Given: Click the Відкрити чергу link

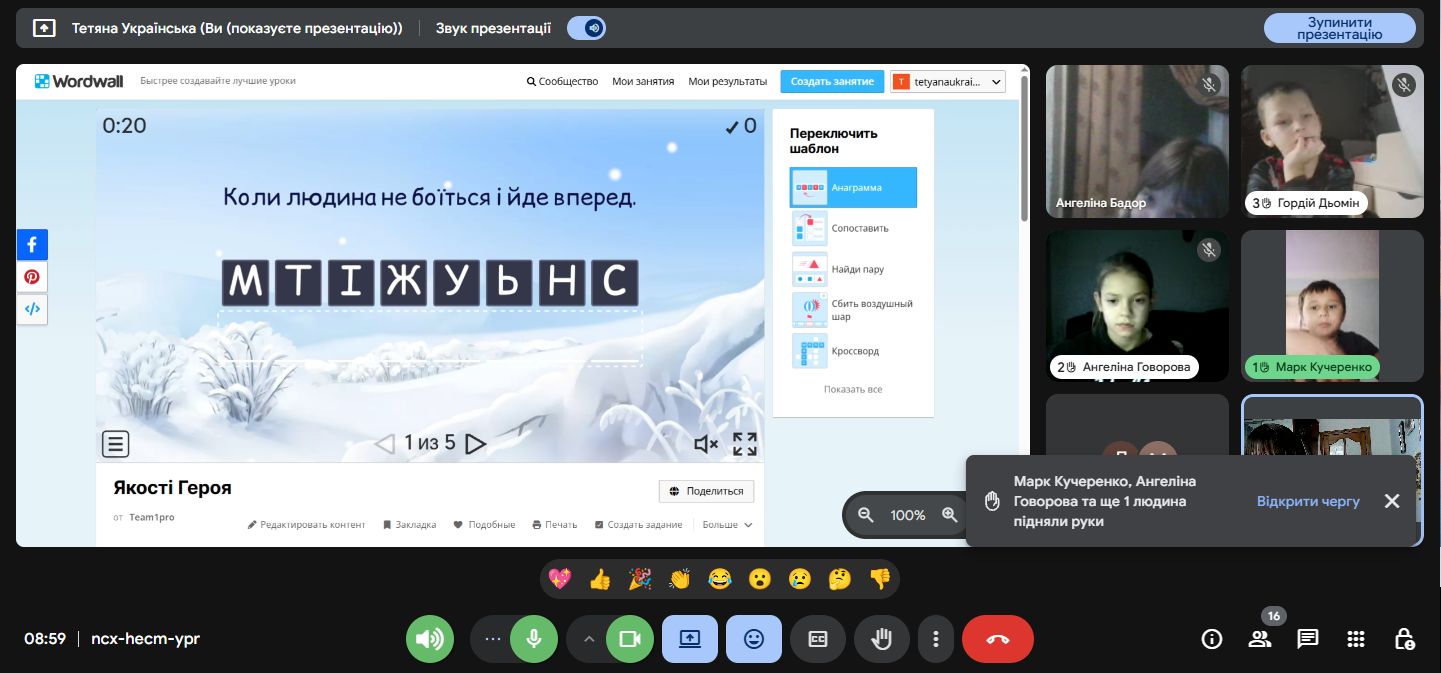Looking at the screenshot, I should point(1308,501).
